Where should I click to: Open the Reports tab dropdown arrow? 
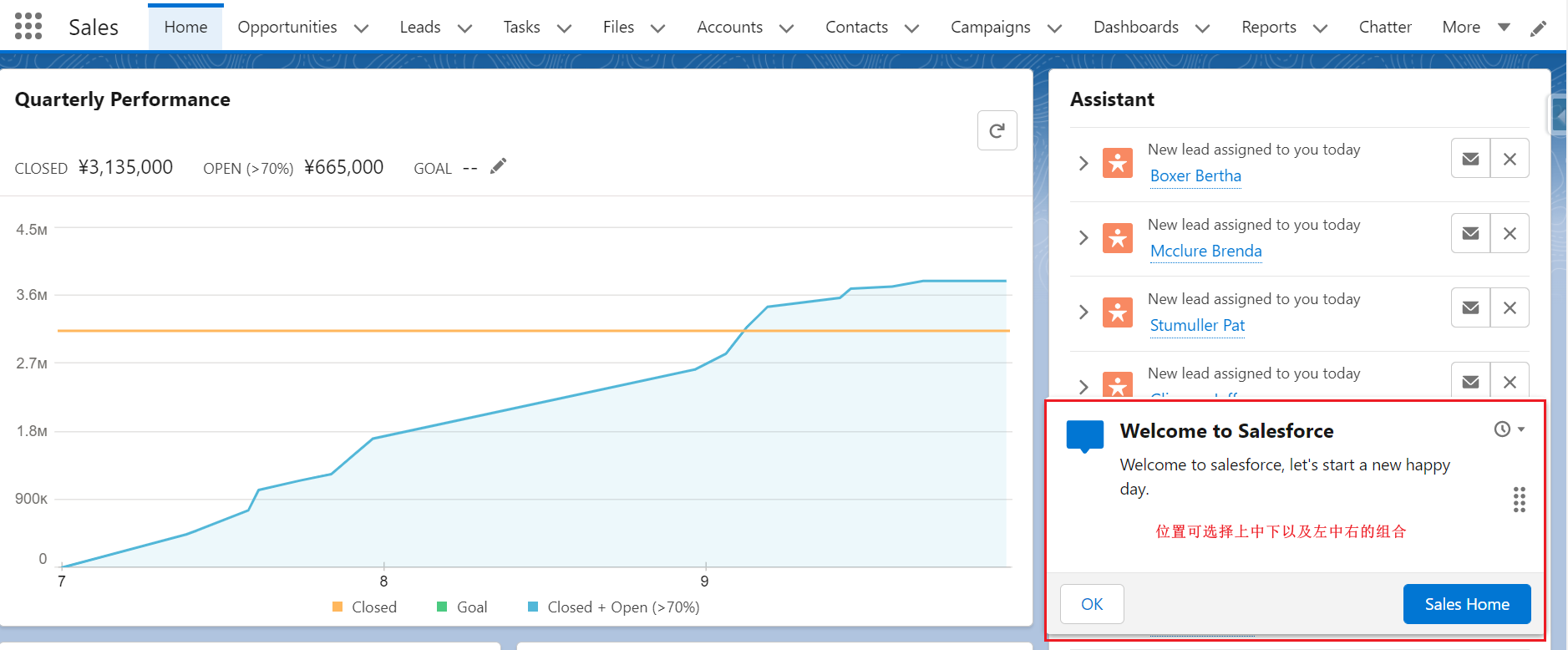(x=1320, y=28)
